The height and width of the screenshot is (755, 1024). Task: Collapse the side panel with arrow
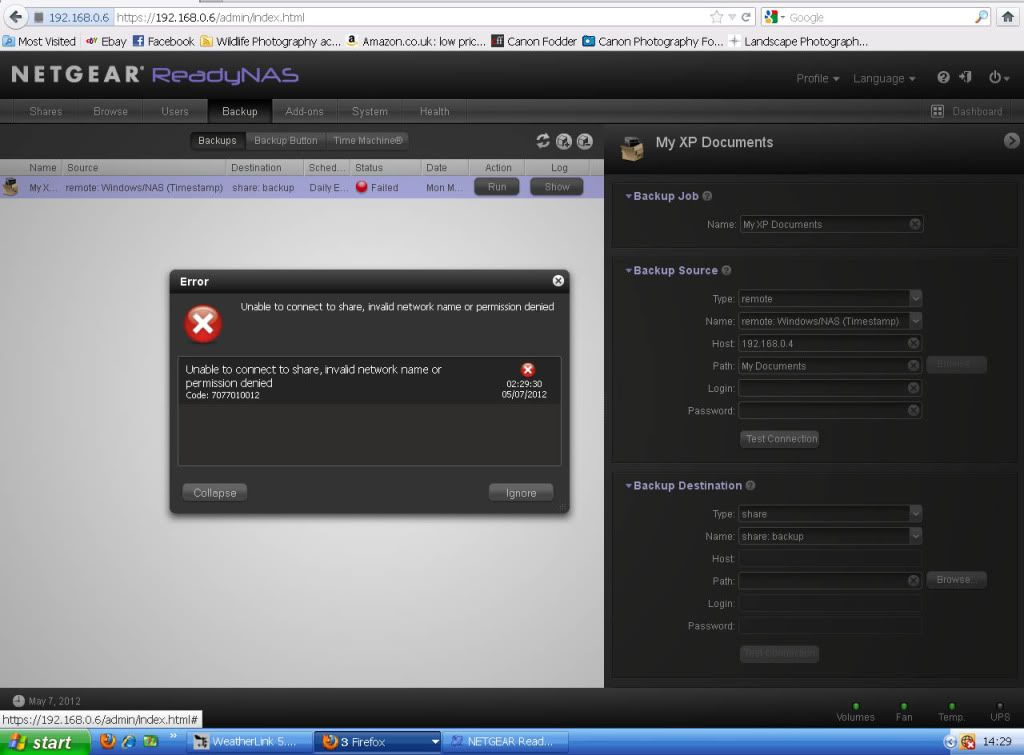1011,142
